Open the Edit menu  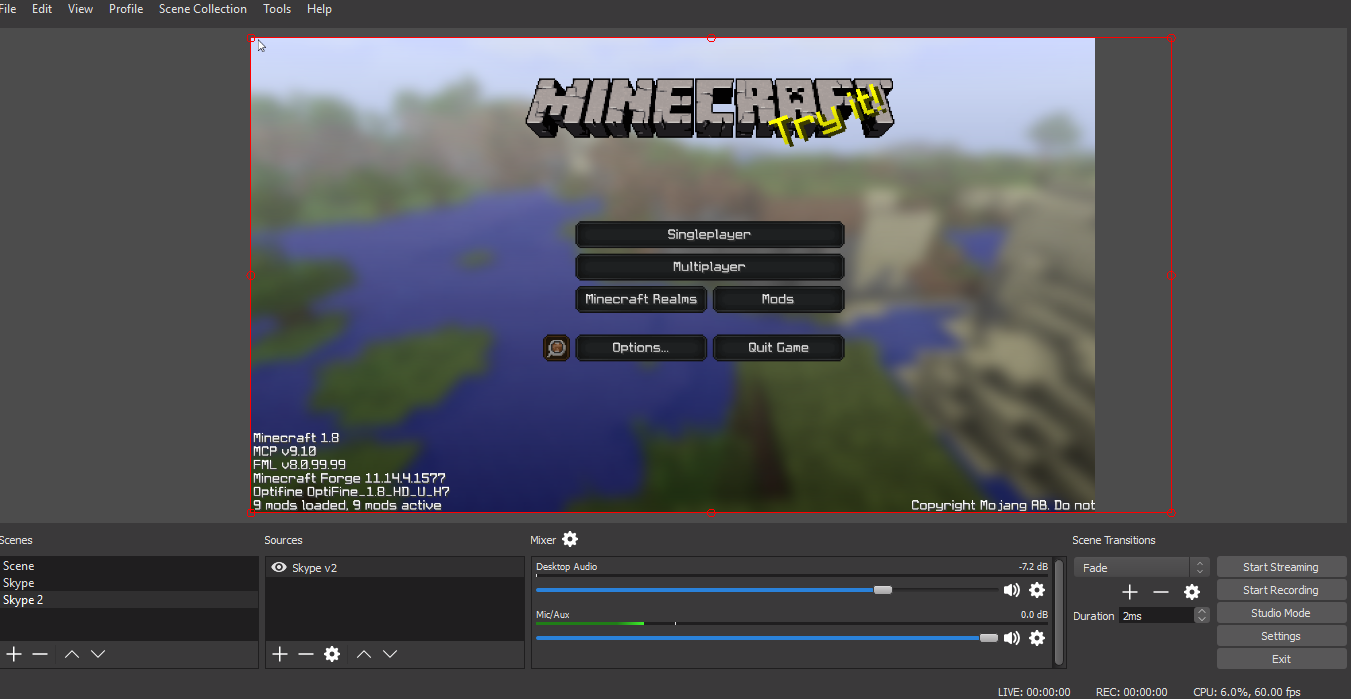(42, 9)
